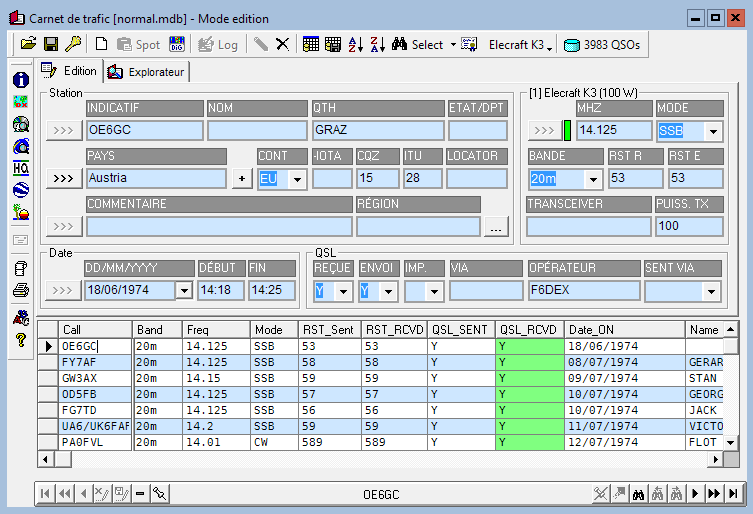Click the green QSL_RCVD cell for GW3AX
Screen dimensions: 753x514
coord(529,378)
